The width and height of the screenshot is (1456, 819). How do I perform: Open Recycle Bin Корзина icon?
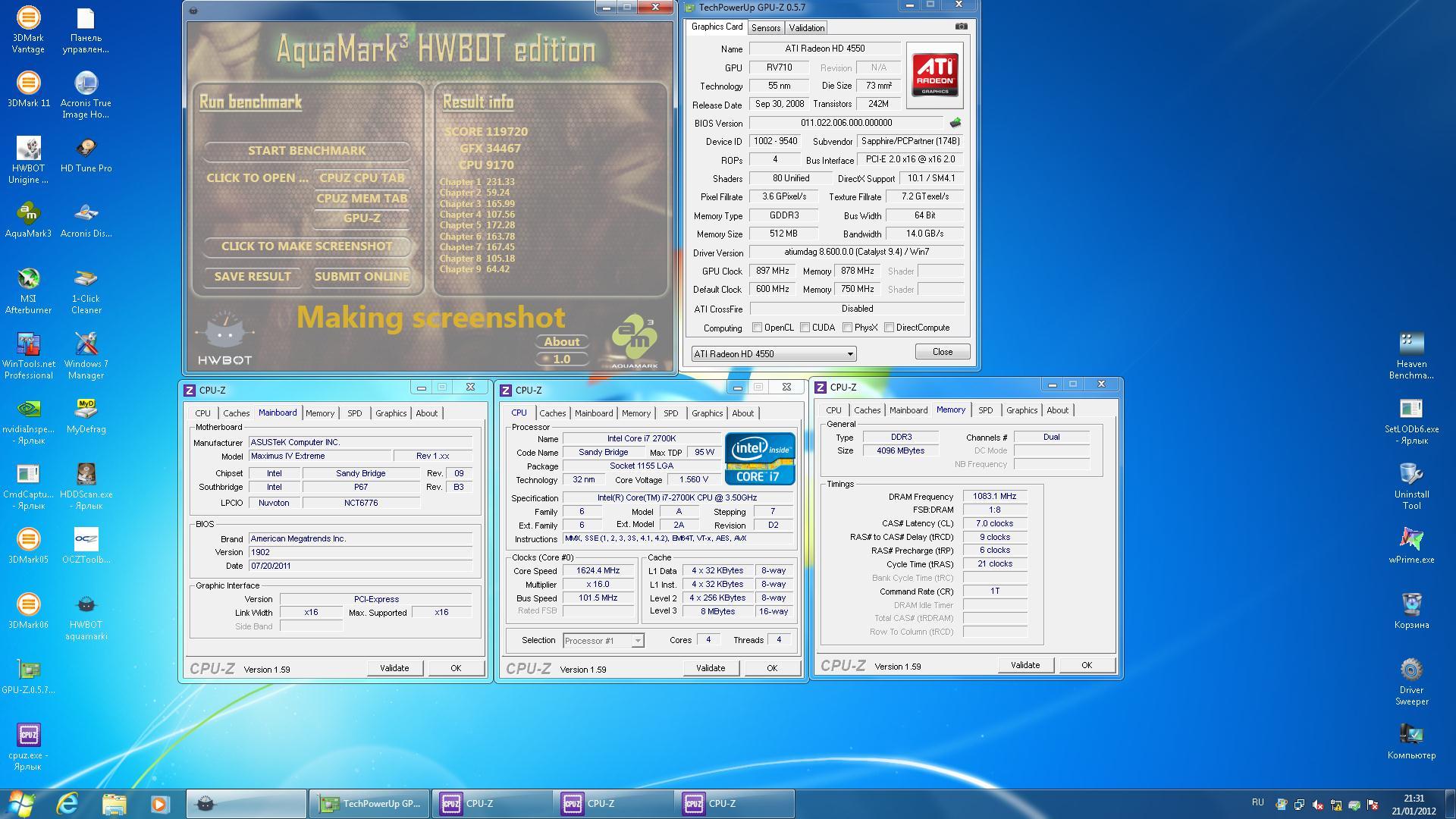pyautogui.click(x=1411, y=611)
